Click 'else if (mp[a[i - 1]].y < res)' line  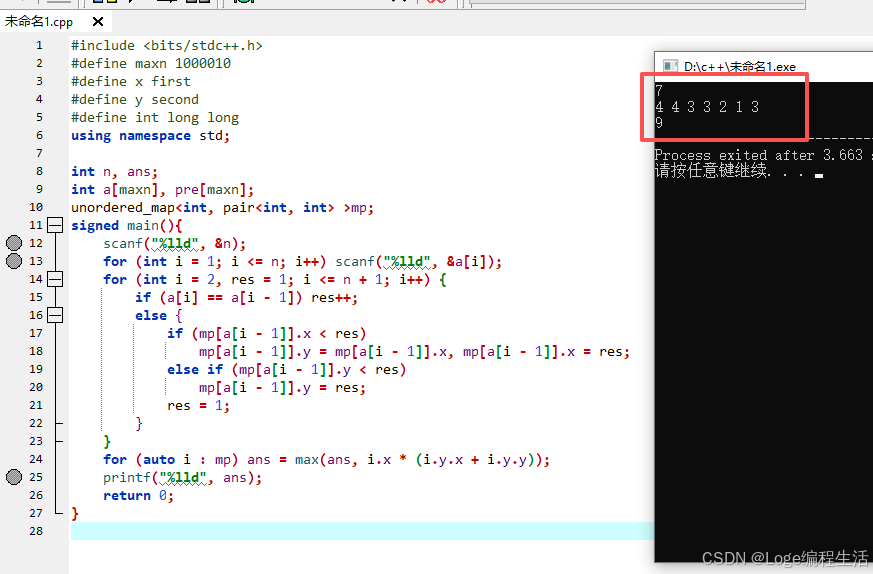(x=287, y=370)
